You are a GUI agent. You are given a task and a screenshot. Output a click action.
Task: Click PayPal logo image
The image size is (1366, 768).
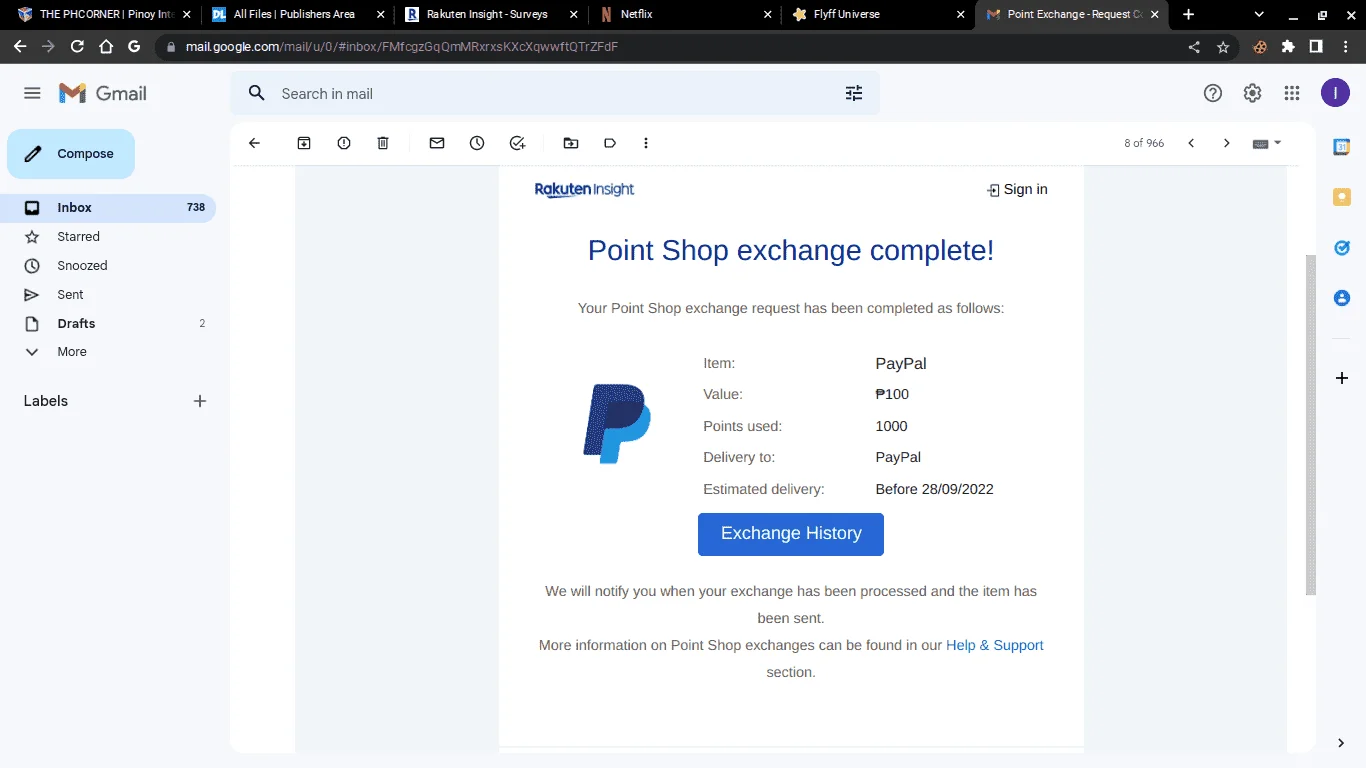point(617,424)
